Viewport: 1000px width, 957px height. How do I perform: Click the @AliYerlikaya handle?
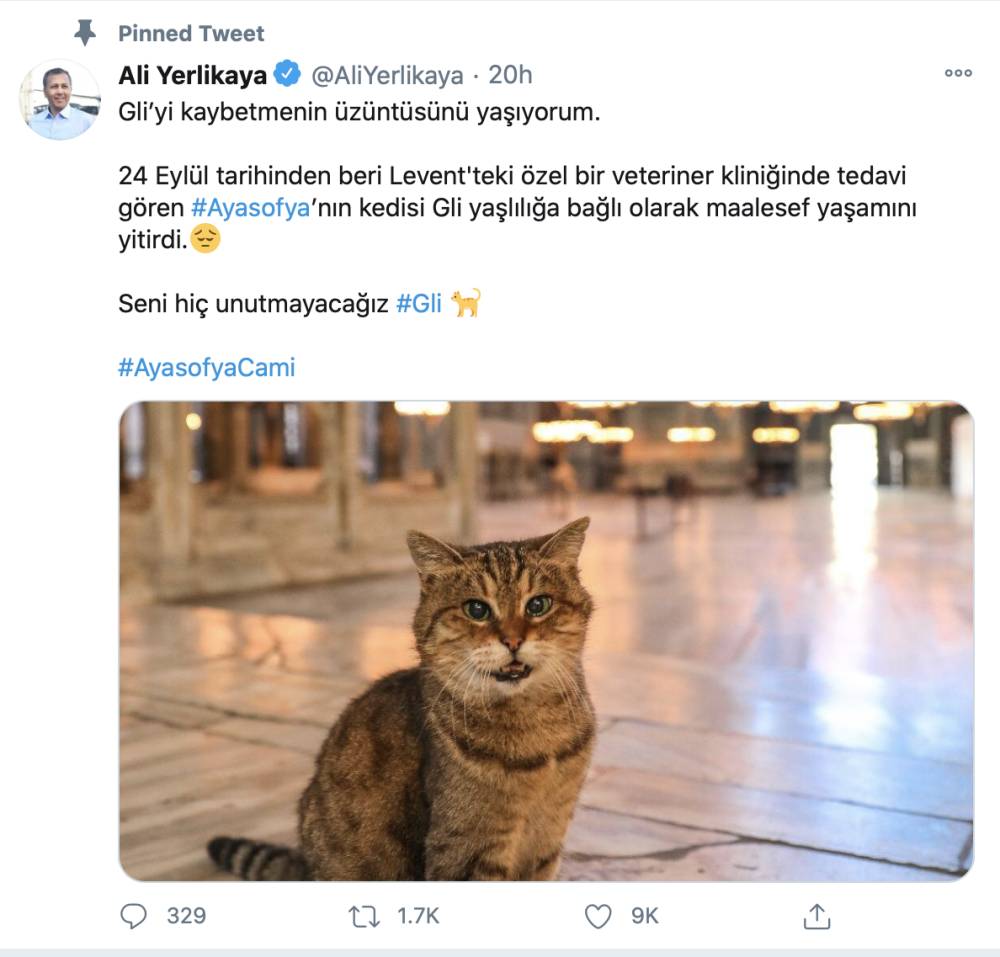(x=387, y=75)
